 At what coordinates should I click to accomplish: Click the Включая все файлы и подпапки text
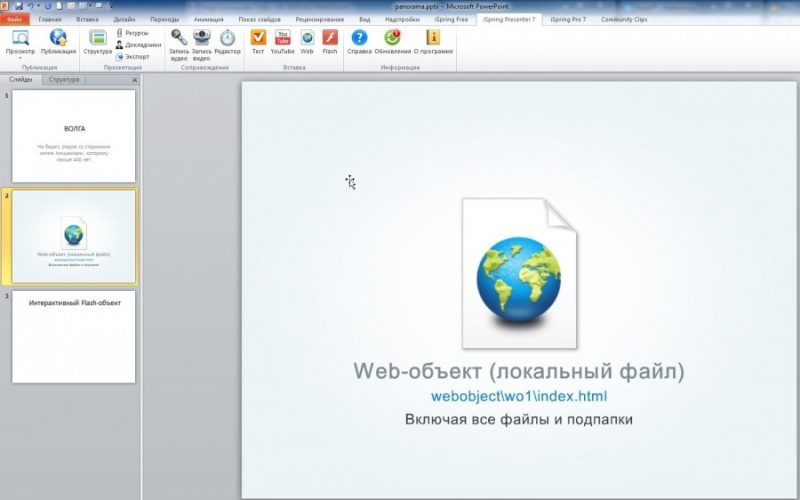tap(519, 419)
